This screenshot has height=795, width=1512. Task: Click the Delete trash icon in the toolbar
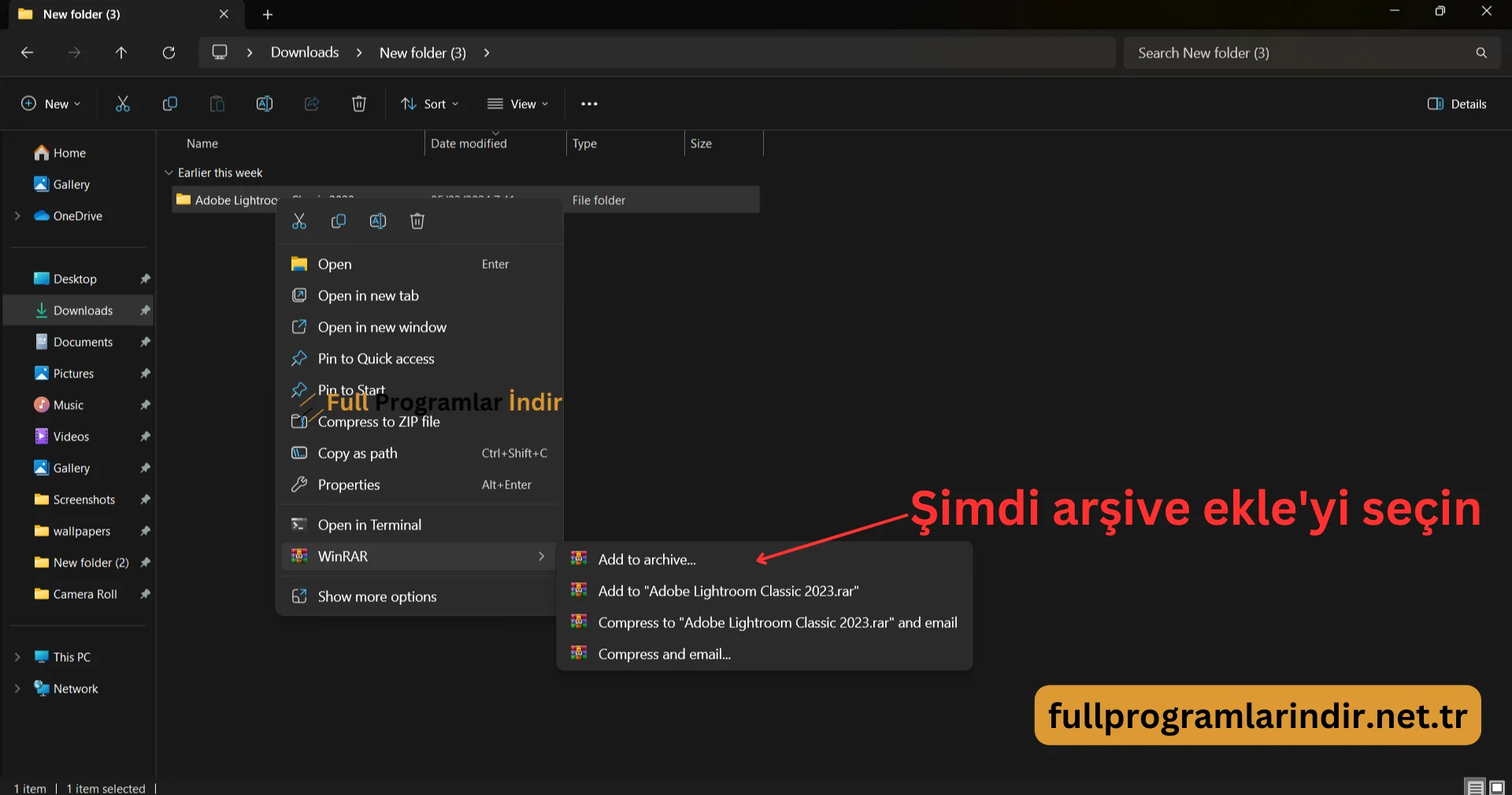point(359,104)
